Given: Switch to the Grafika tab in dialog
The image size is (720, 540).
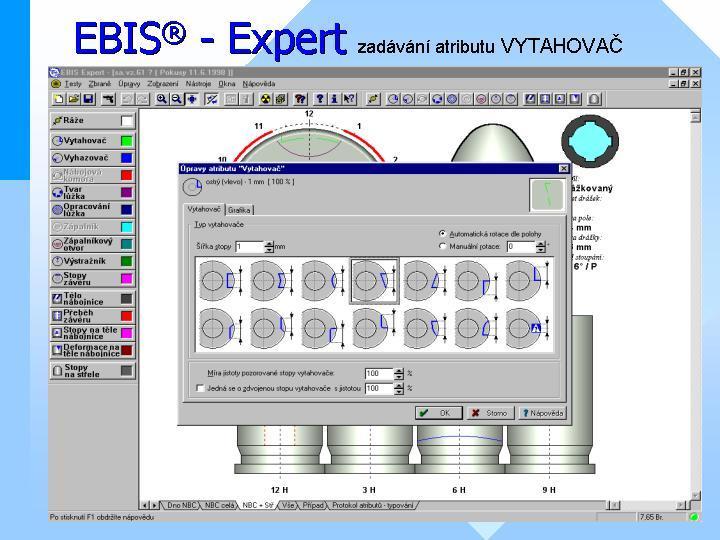Looking at the screenshot, I should [x=239, y=210].
